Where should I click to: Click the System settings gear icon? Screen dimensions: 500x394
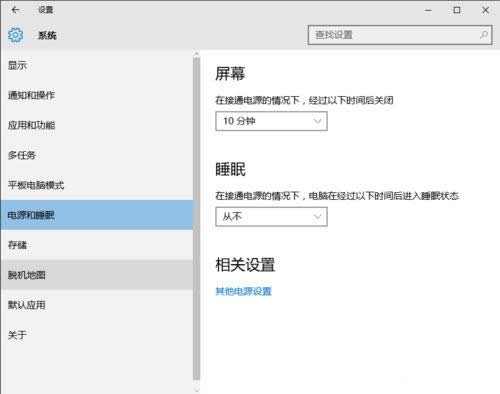pos(15,35)
